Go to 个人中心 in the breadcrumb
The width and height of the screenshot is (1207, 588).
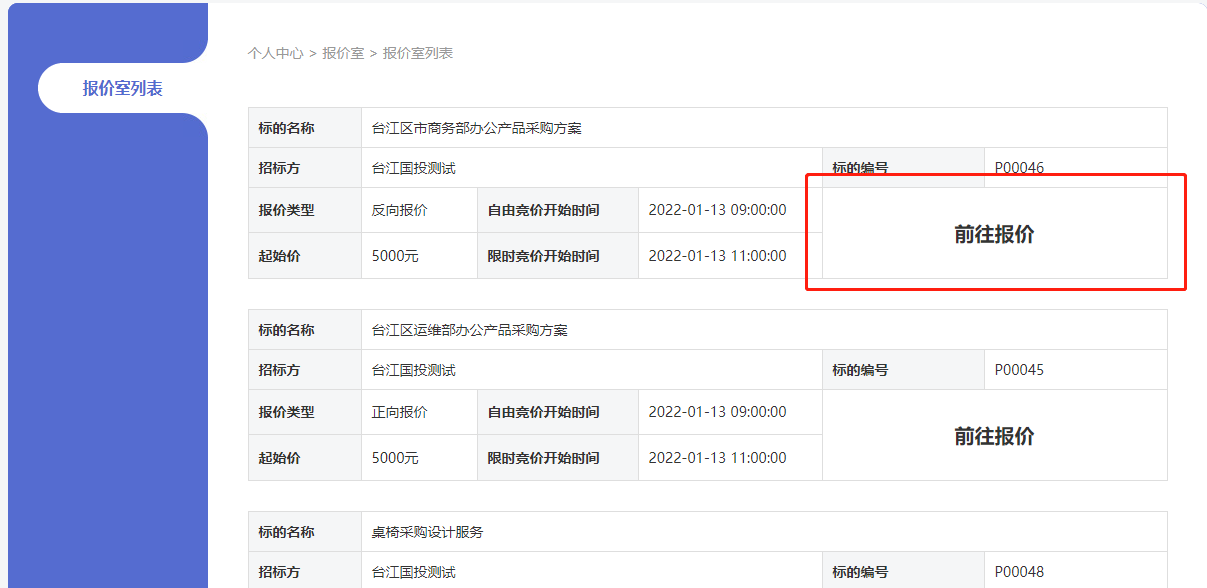[x=275, y=53]
